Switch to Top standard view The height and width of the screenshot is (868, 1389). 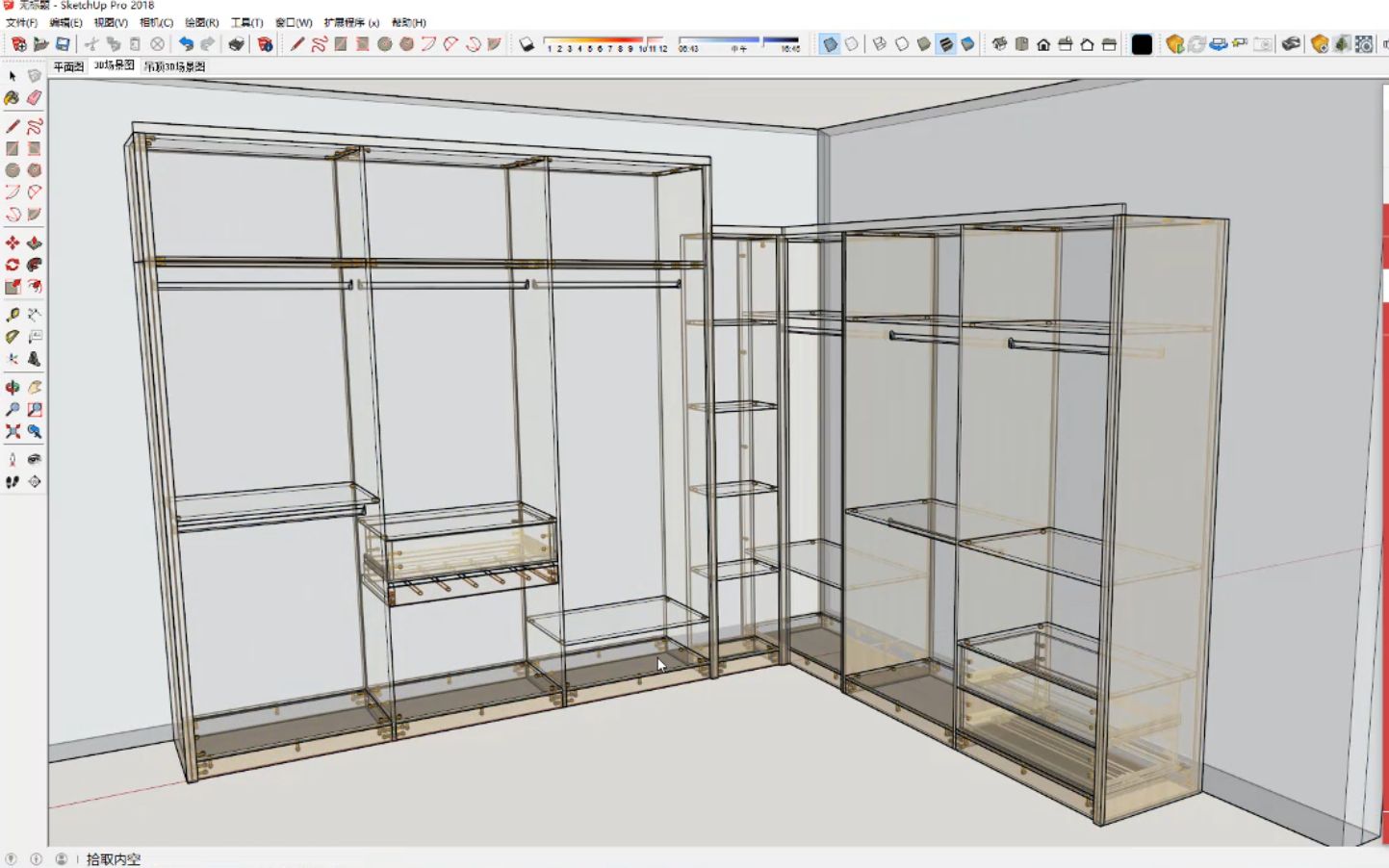1021,44
